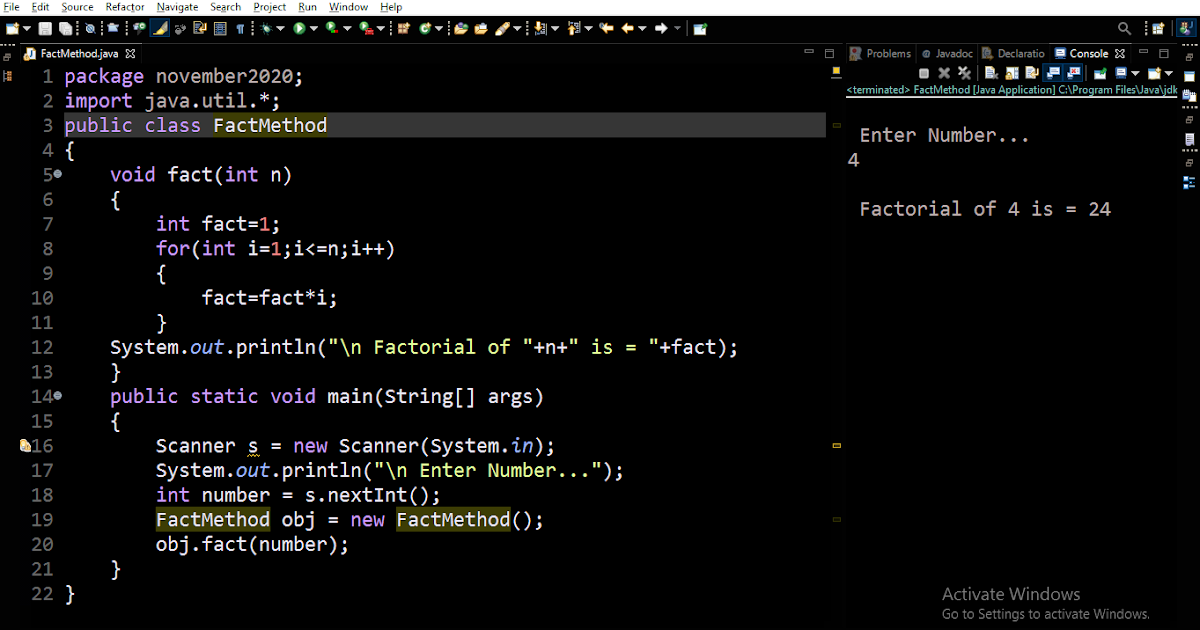Click the Terminate button in Console view

point(924,72)
